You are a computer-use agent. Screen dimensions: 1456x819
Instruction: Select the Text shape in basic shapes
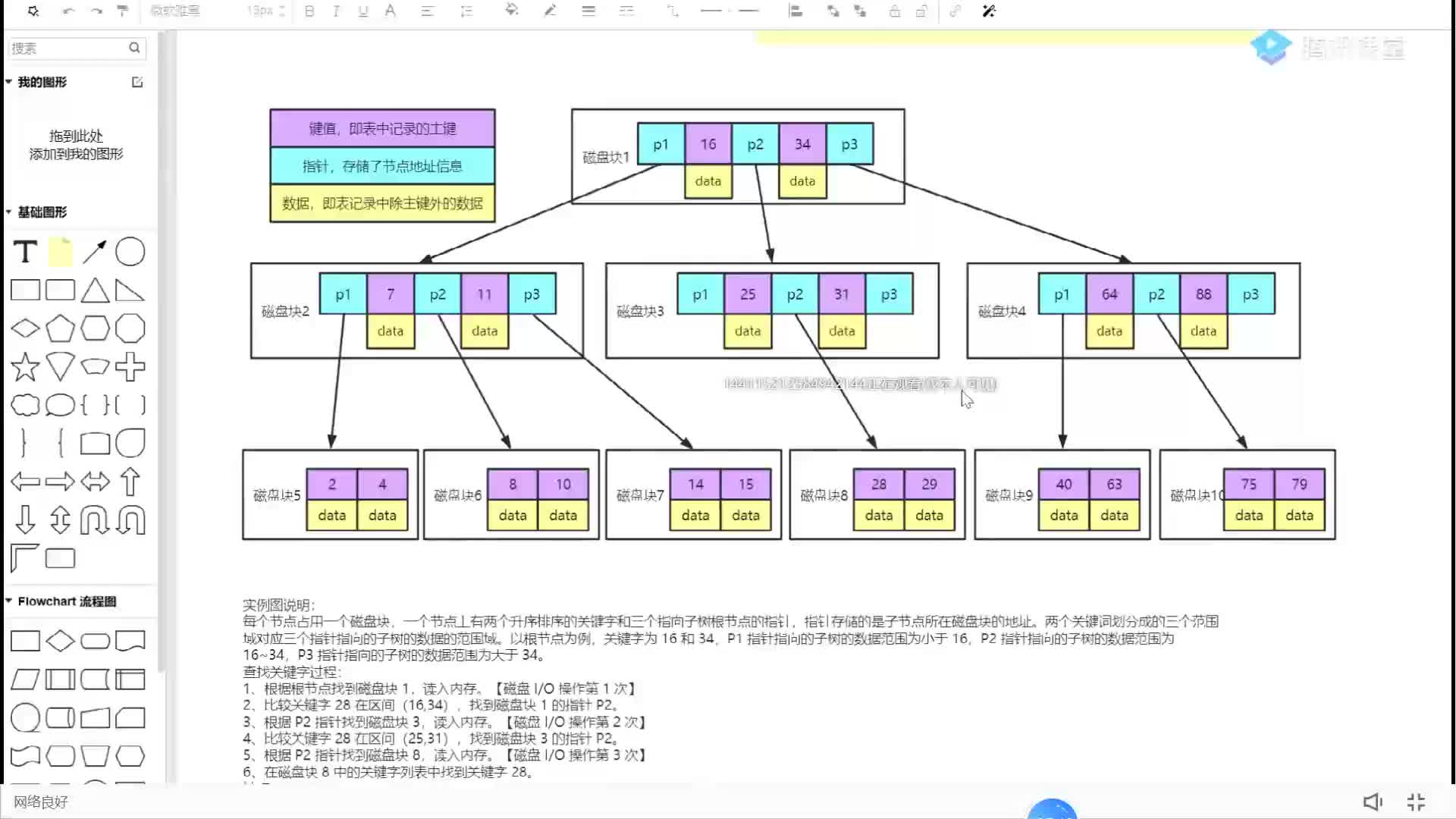[25, 252]
